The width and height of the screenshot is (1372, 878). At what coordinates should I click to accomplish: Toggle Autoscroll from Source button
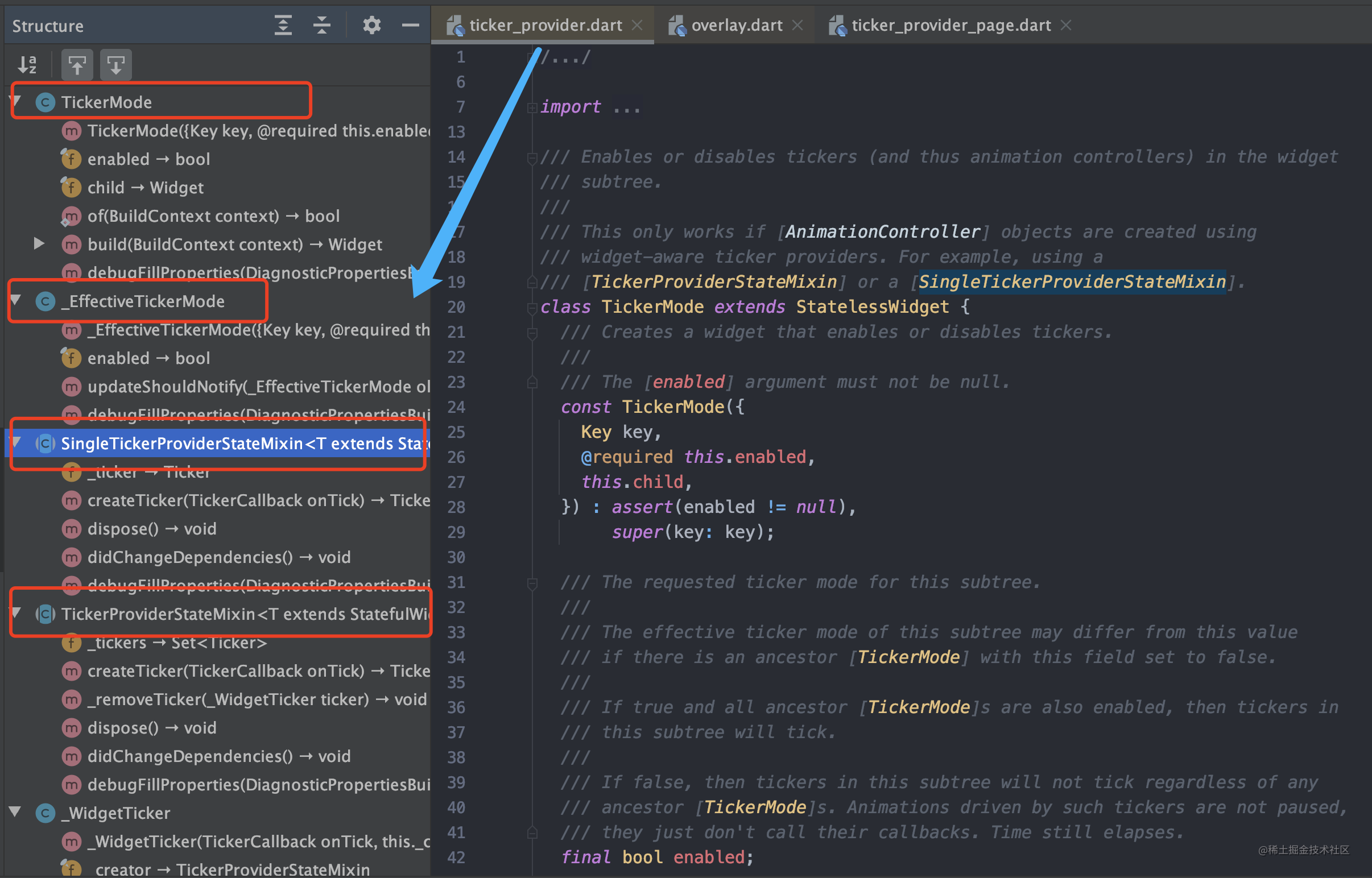tap(116, 64)
